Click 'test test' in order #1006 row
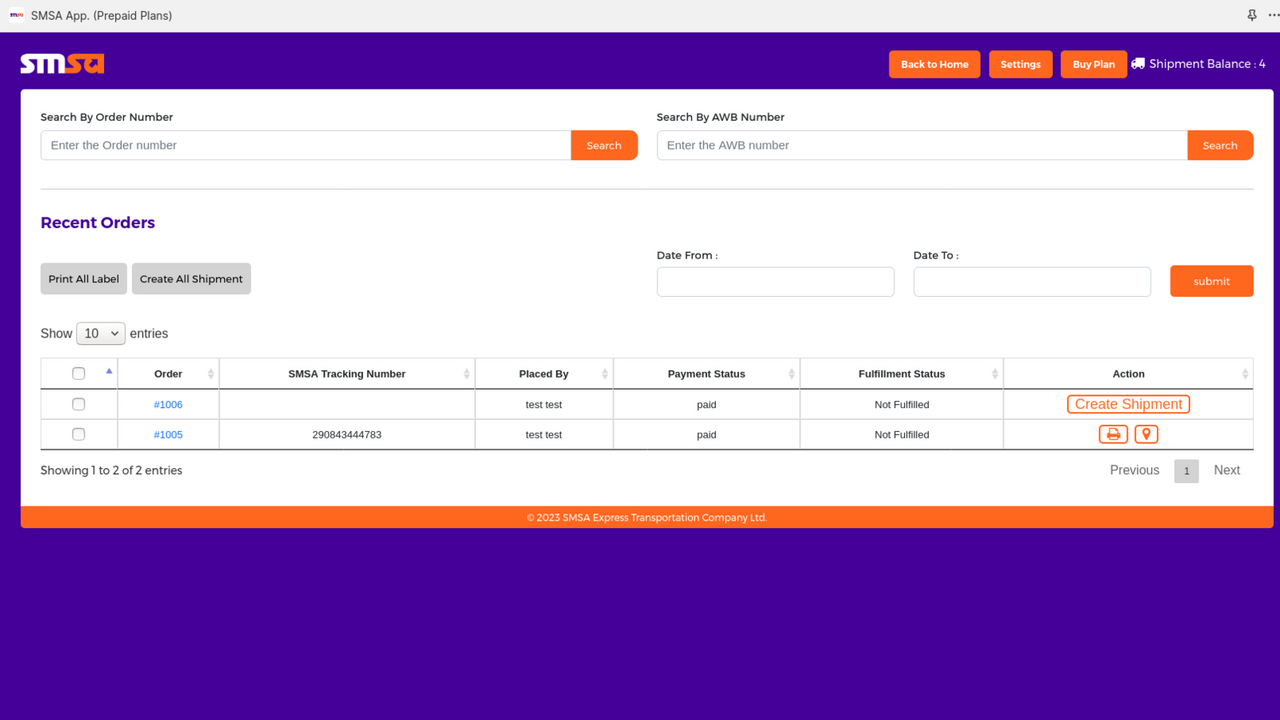Image resolution: width=1280 pixels, height=720 pixels. tap(544, 405)
